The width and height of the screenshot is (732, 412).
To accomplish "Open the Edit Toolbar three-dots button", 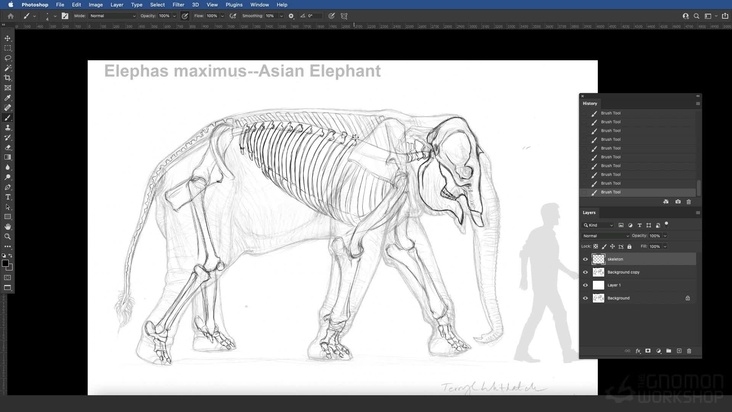I will (x=7, y=246).
